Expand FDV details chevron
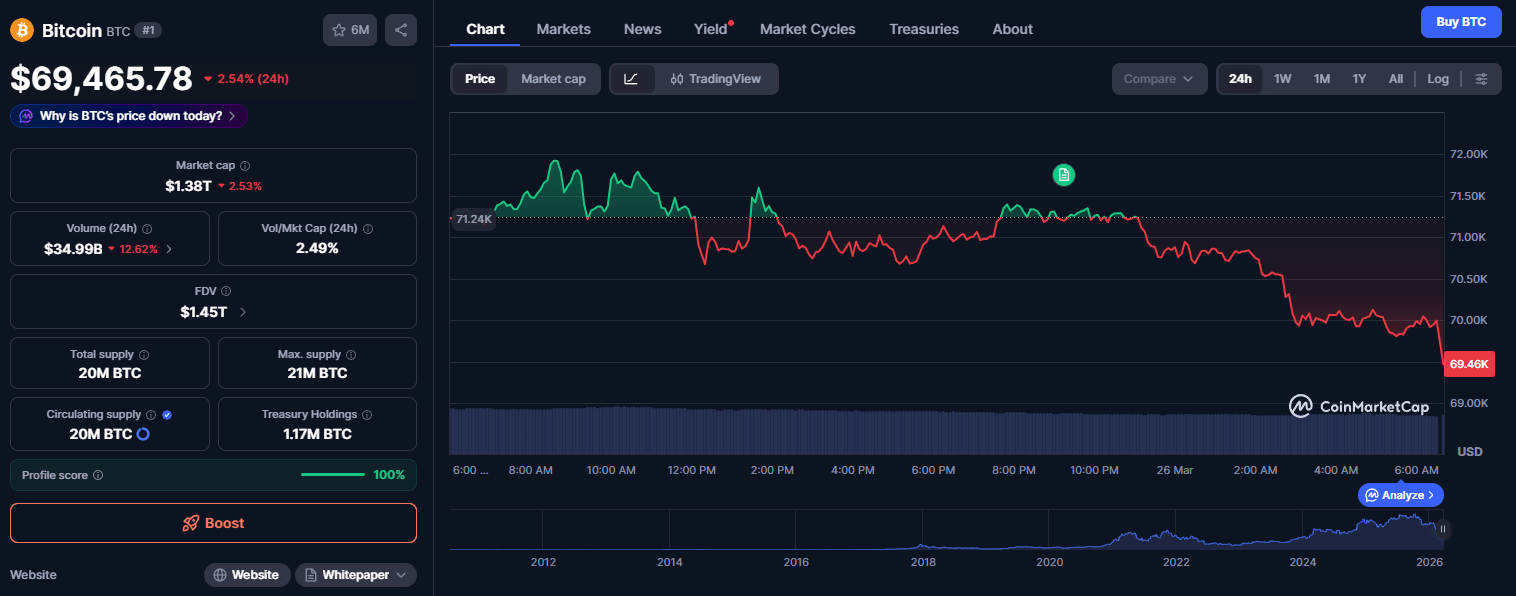Screen dimensions: 1516x596 click(243, 312)
